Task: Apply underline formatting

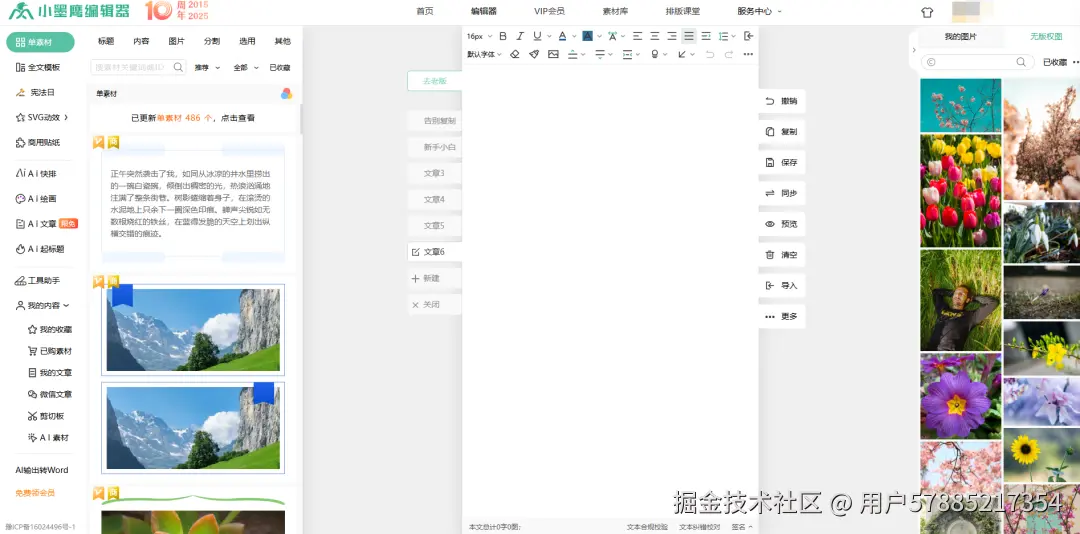Action: (x=537, y=36)
